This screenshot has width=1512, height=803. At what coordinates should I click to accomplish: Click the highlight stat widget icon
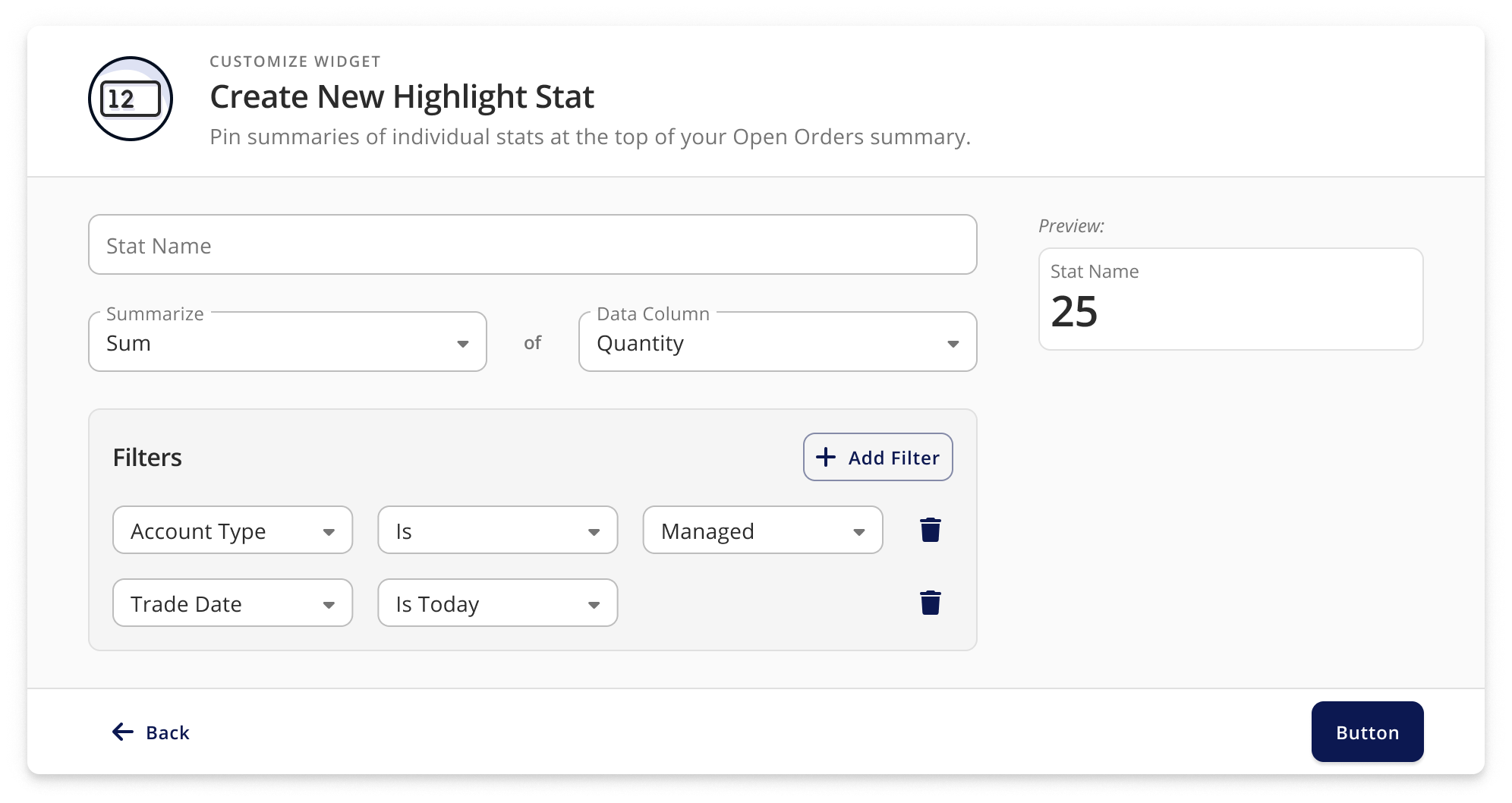pyautogui.click(x=131, y=99)
